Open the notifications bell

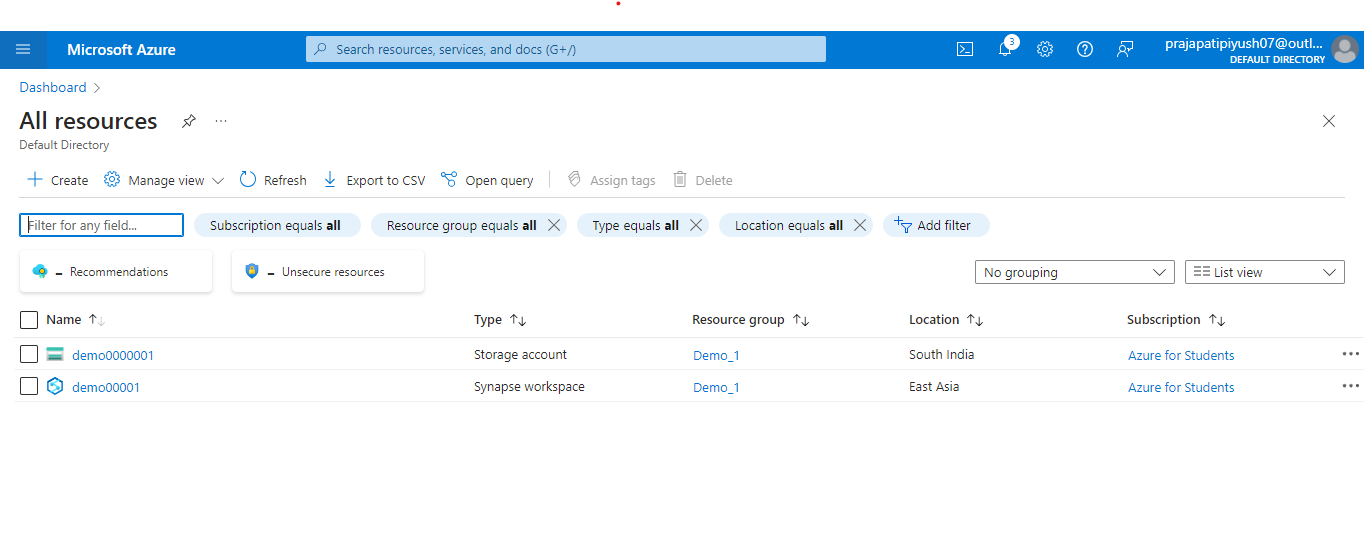[x=1005, y=49]
